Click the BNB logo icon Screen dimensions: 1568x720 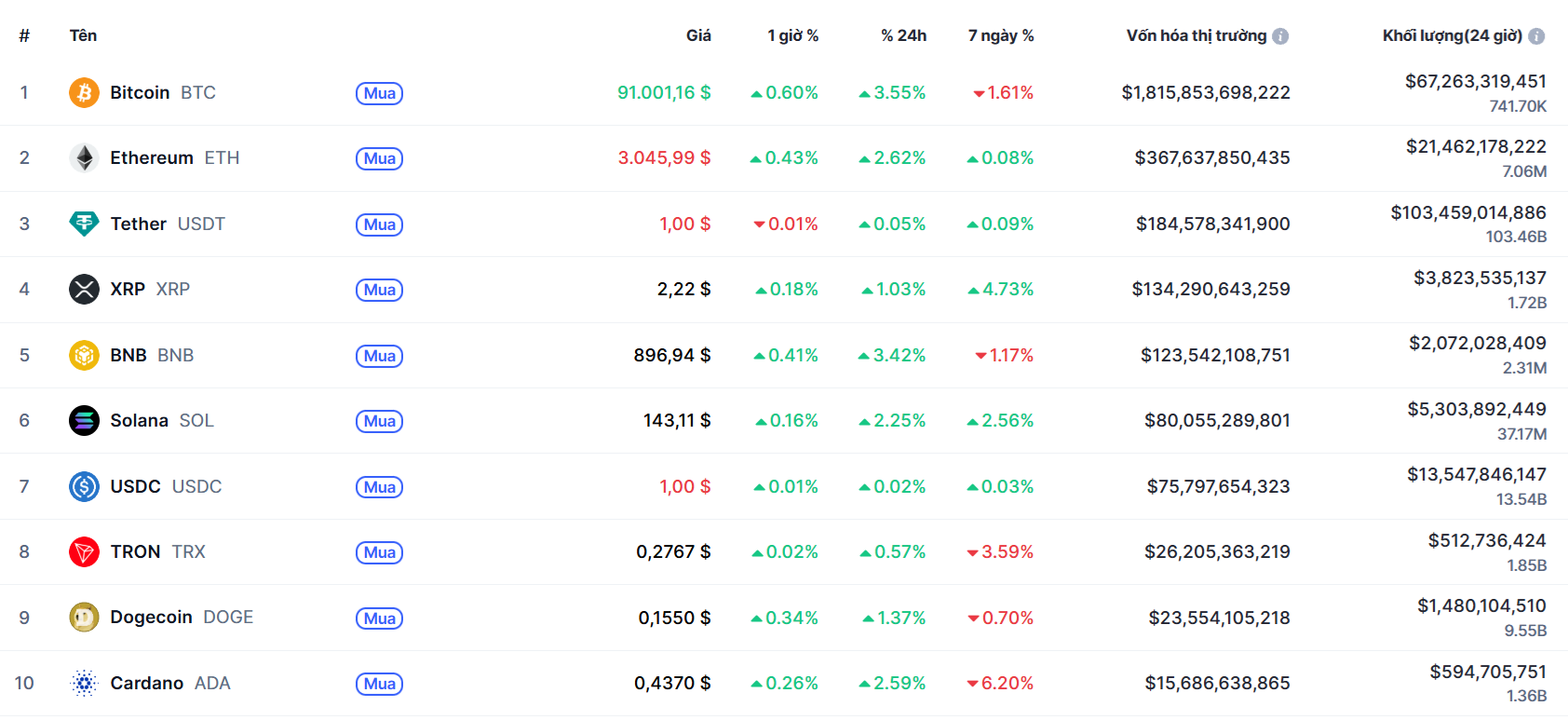pos(84,355)
